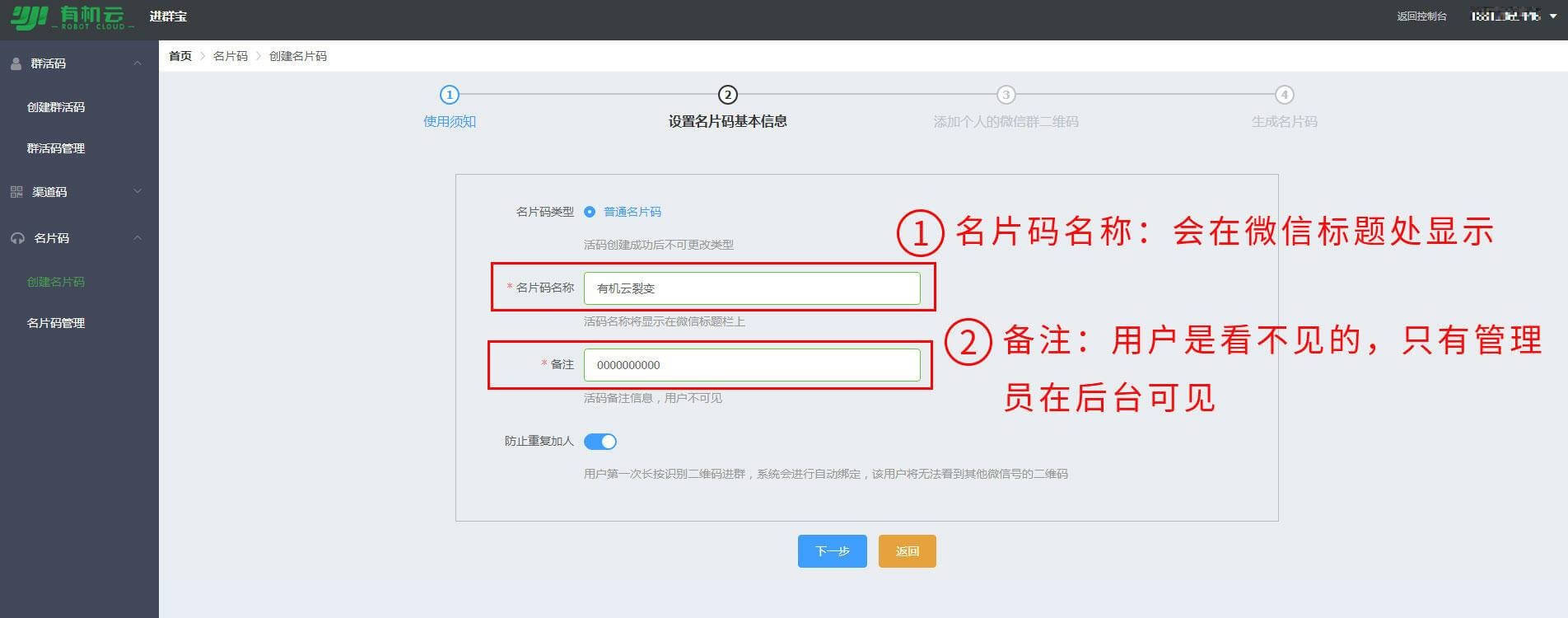Expand the 渠道码 sidebar section chevron

point(138,192)
